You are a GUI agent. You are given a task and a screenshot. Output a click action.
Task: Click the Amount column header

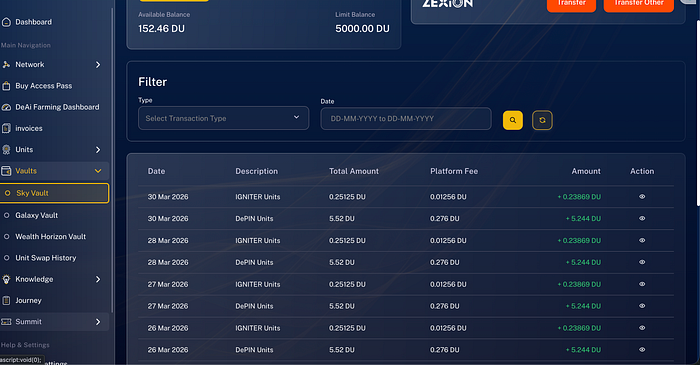click(x=586, y=171)
